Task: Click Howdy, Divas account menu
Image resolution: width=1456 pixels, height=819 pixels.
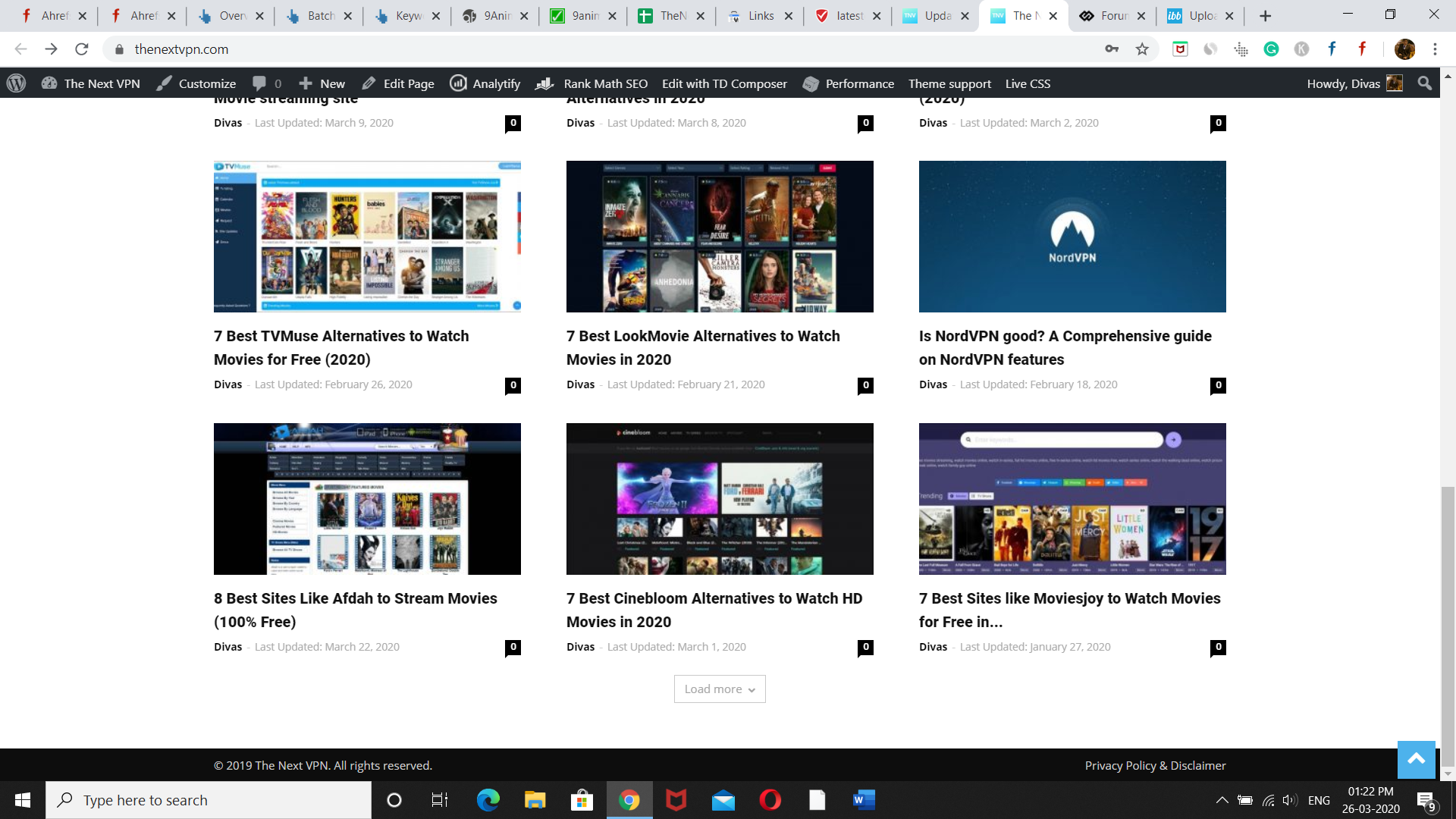Action: [x=1354, y=83]
